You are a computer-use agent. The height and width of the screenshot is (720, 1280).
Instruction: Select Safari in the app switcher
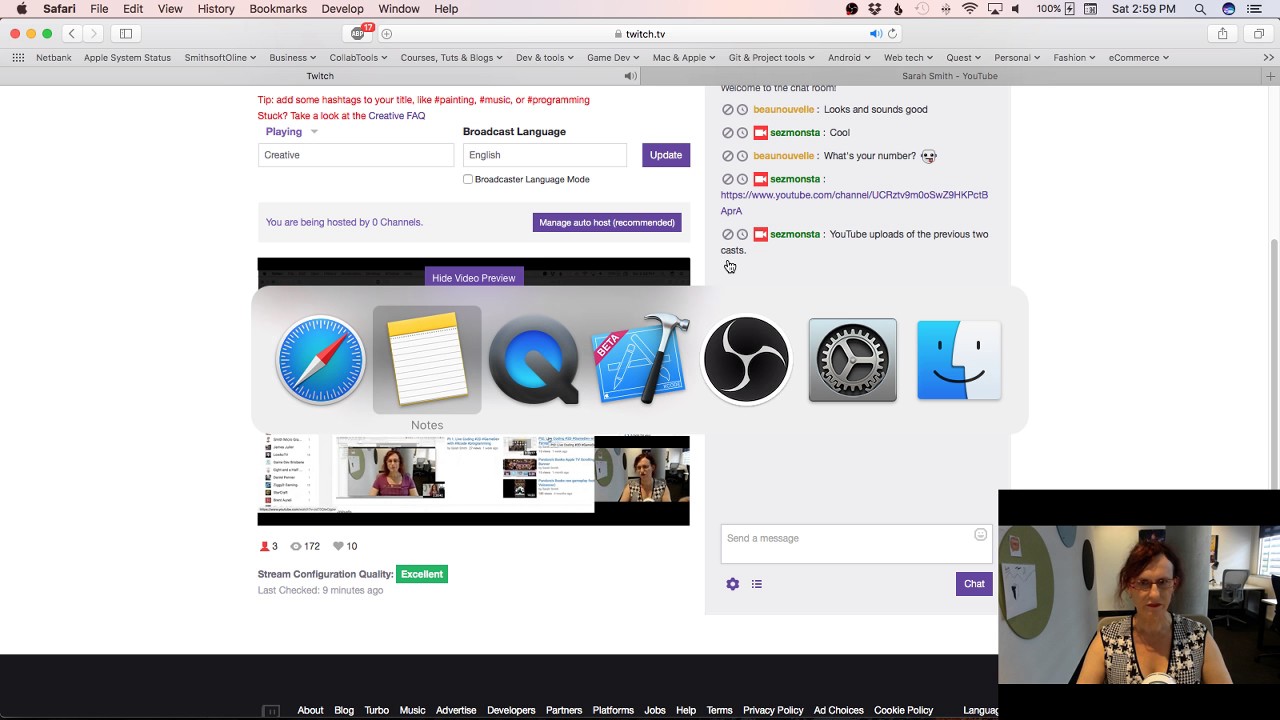321,360
